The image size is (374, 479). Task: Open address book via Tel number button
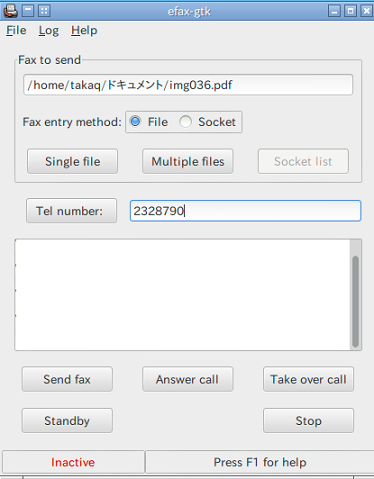pyautogui.click(x=71, y=211)
